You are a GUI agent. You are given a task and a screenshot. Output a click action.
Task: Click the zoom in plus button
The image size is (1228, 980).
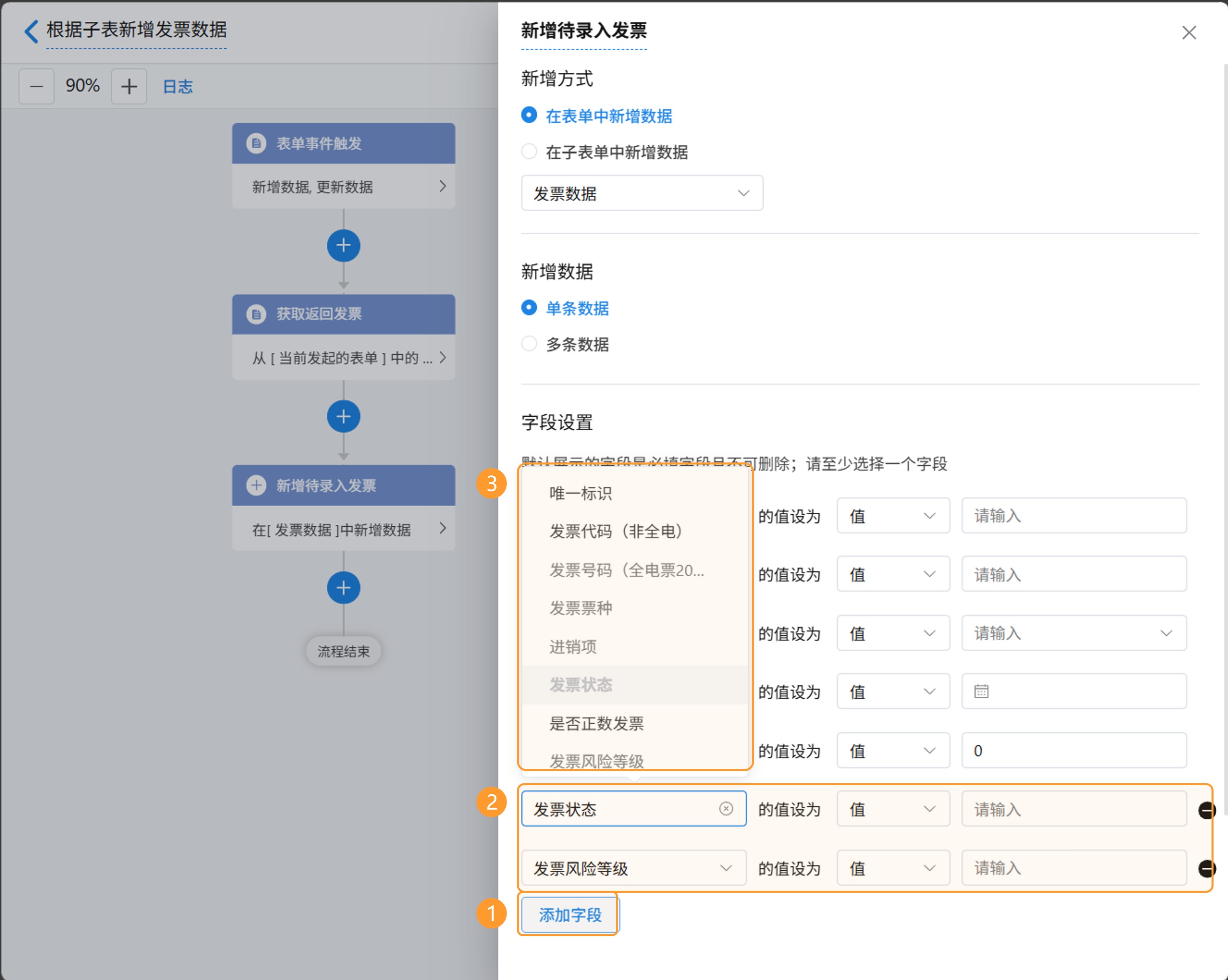click(129, 86)
